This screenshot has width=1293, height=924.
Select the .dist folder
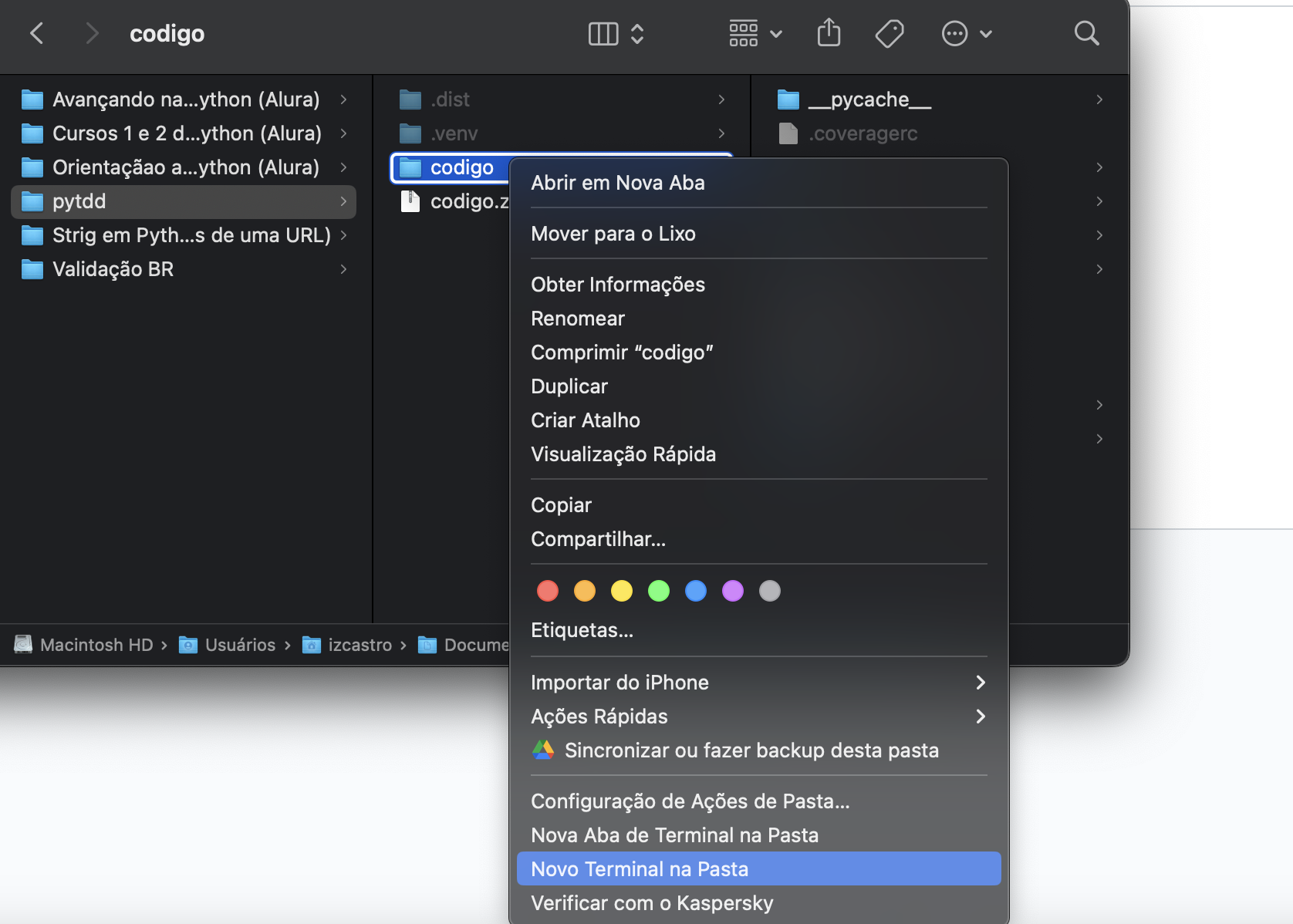coord(562,99)
